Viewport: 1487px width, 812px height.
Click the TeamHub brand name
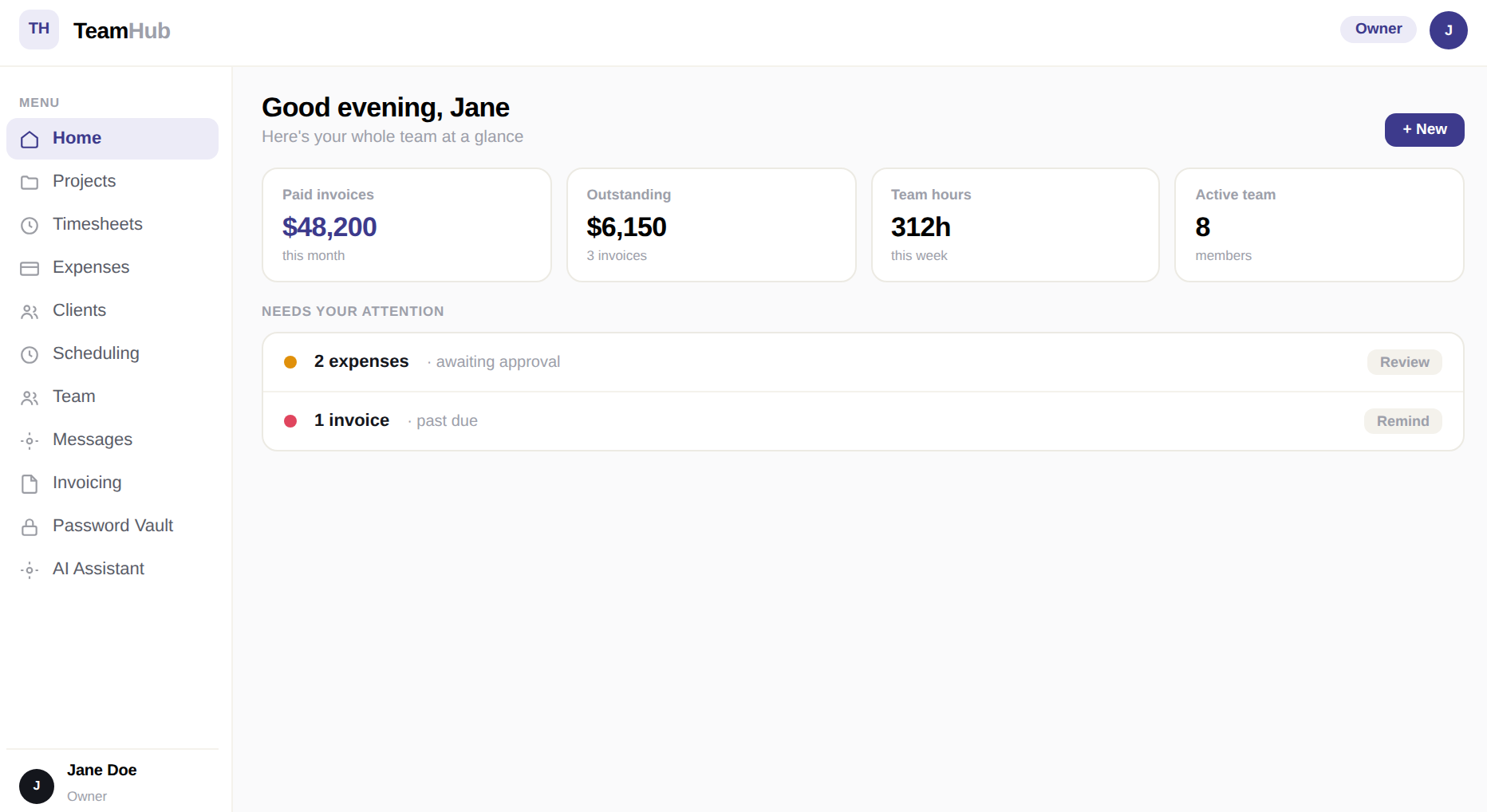click(121, 30)
